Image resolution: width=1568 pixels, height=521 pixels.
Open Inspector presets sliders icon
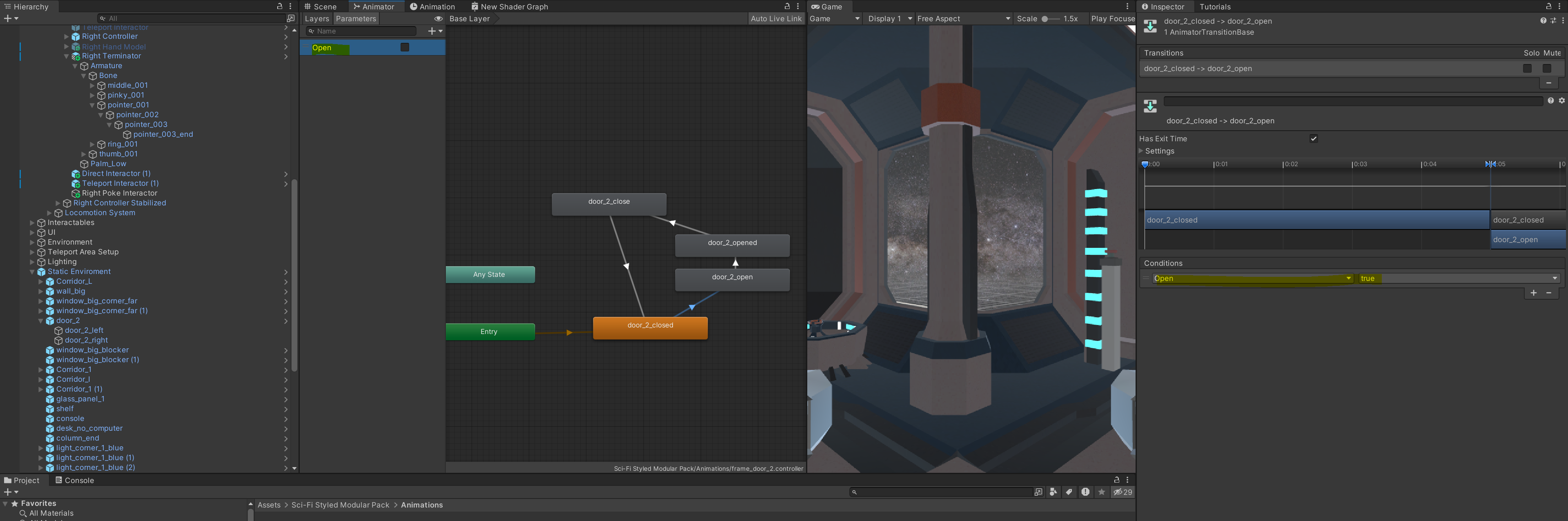point(1553,21)
